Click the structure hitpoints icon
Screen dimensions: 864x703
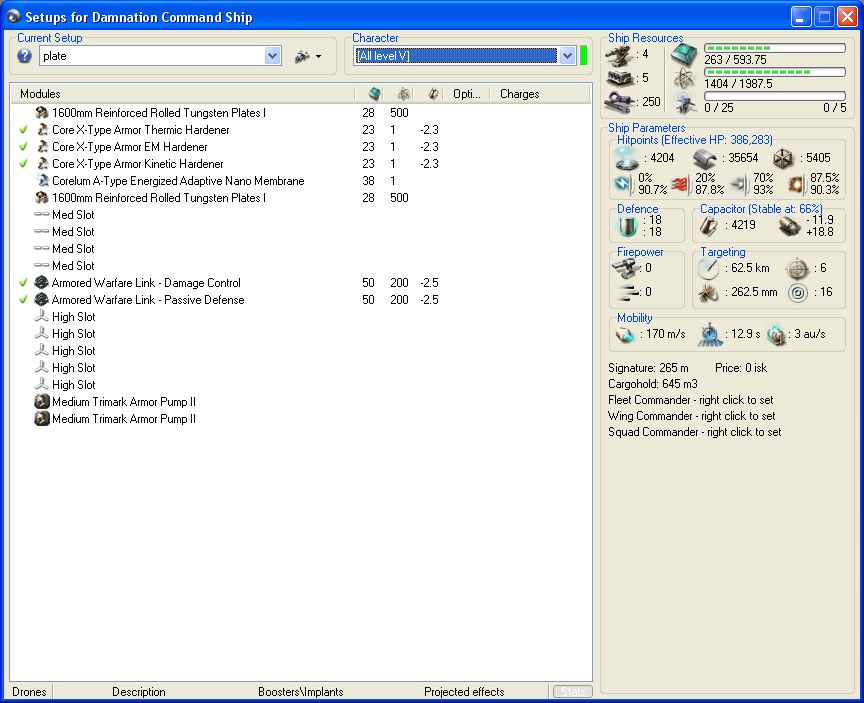tap(782, 158)
